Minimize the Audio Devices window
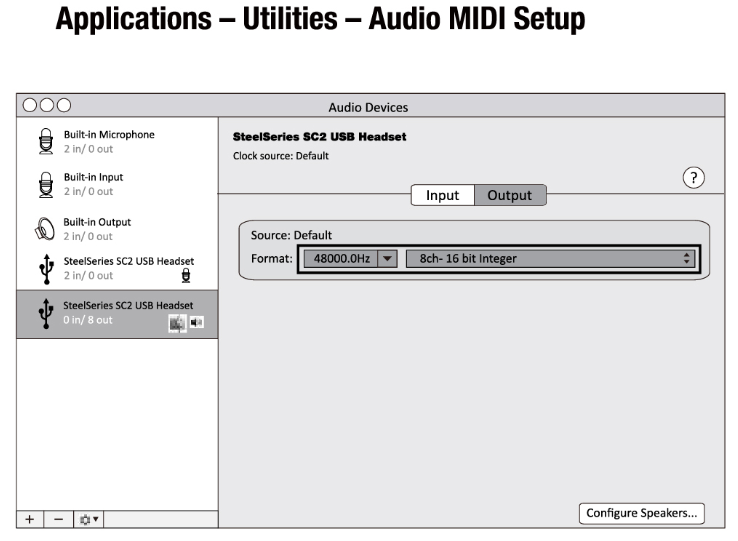Viewport: 738px width, 541px height. (47, 105)
